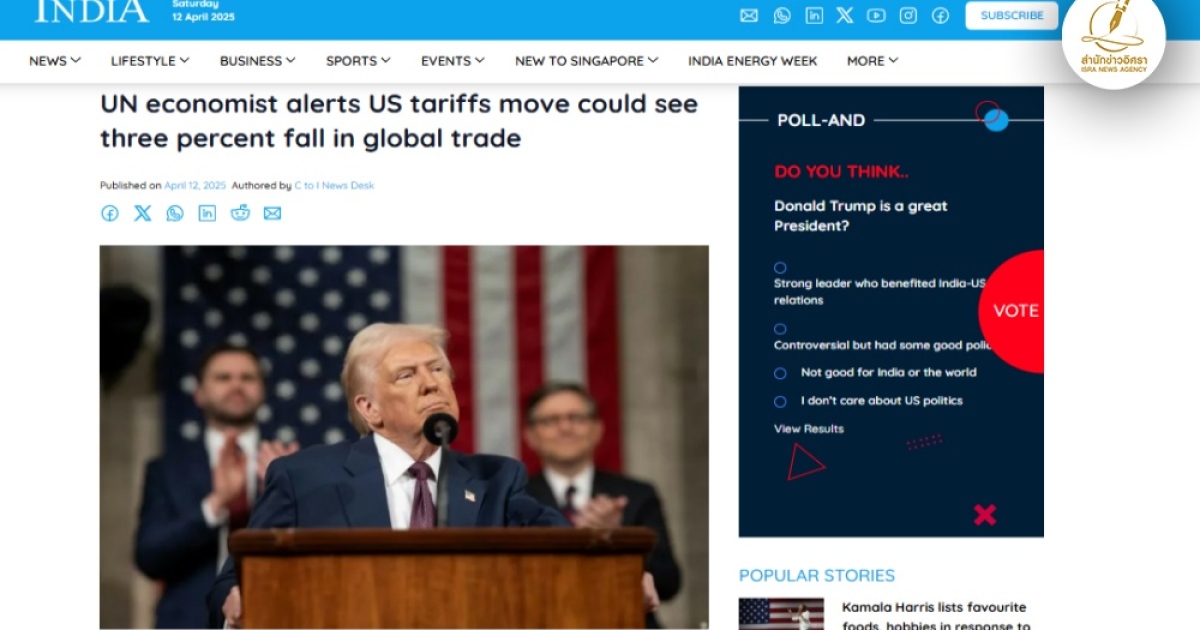Click the SUBSCRIBE button
This screenshot has width=1200, height=630.
(1011, 15)
